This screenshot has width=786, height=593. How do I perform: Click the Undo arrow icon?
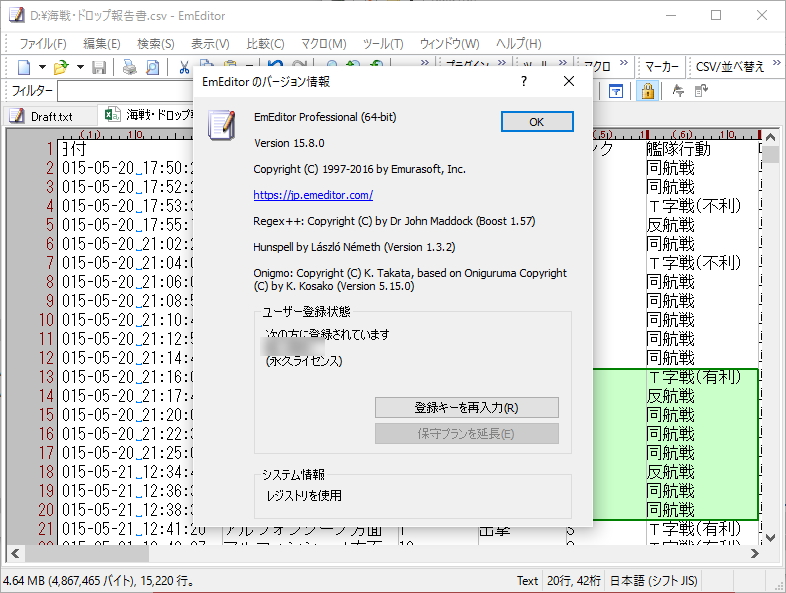tap(275, 64)
